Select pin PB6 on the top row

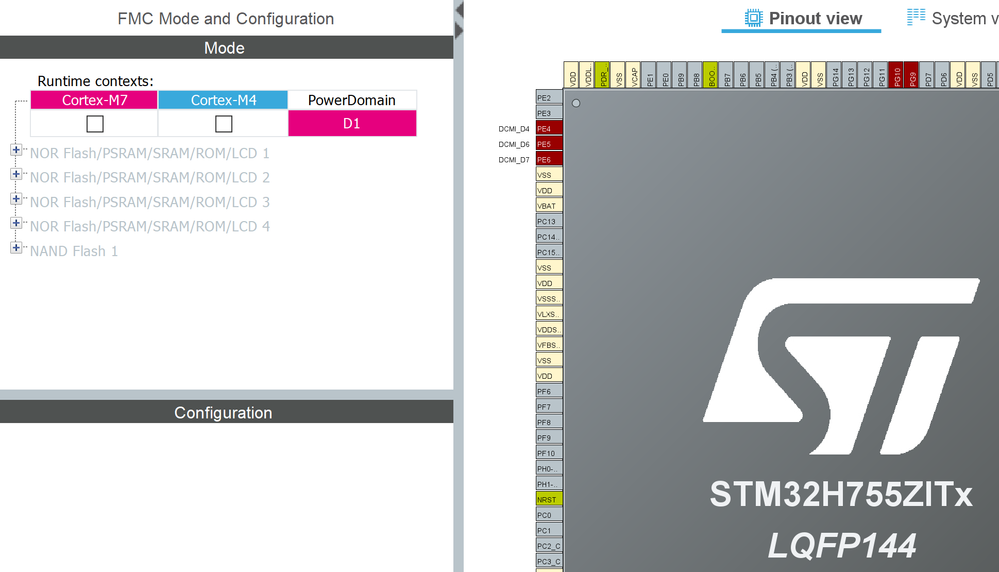click(x=741, y=75)
